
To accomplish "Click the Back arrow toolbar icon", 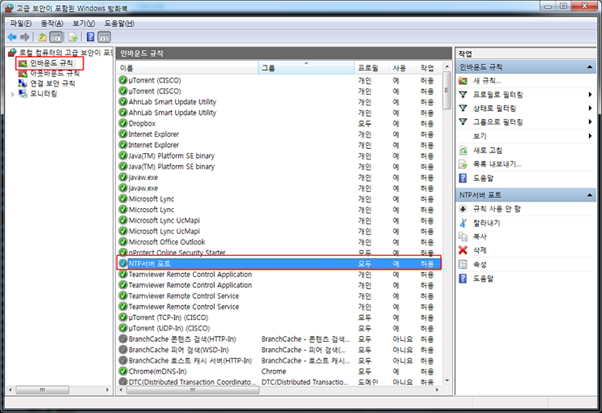I will pos(12,37).
